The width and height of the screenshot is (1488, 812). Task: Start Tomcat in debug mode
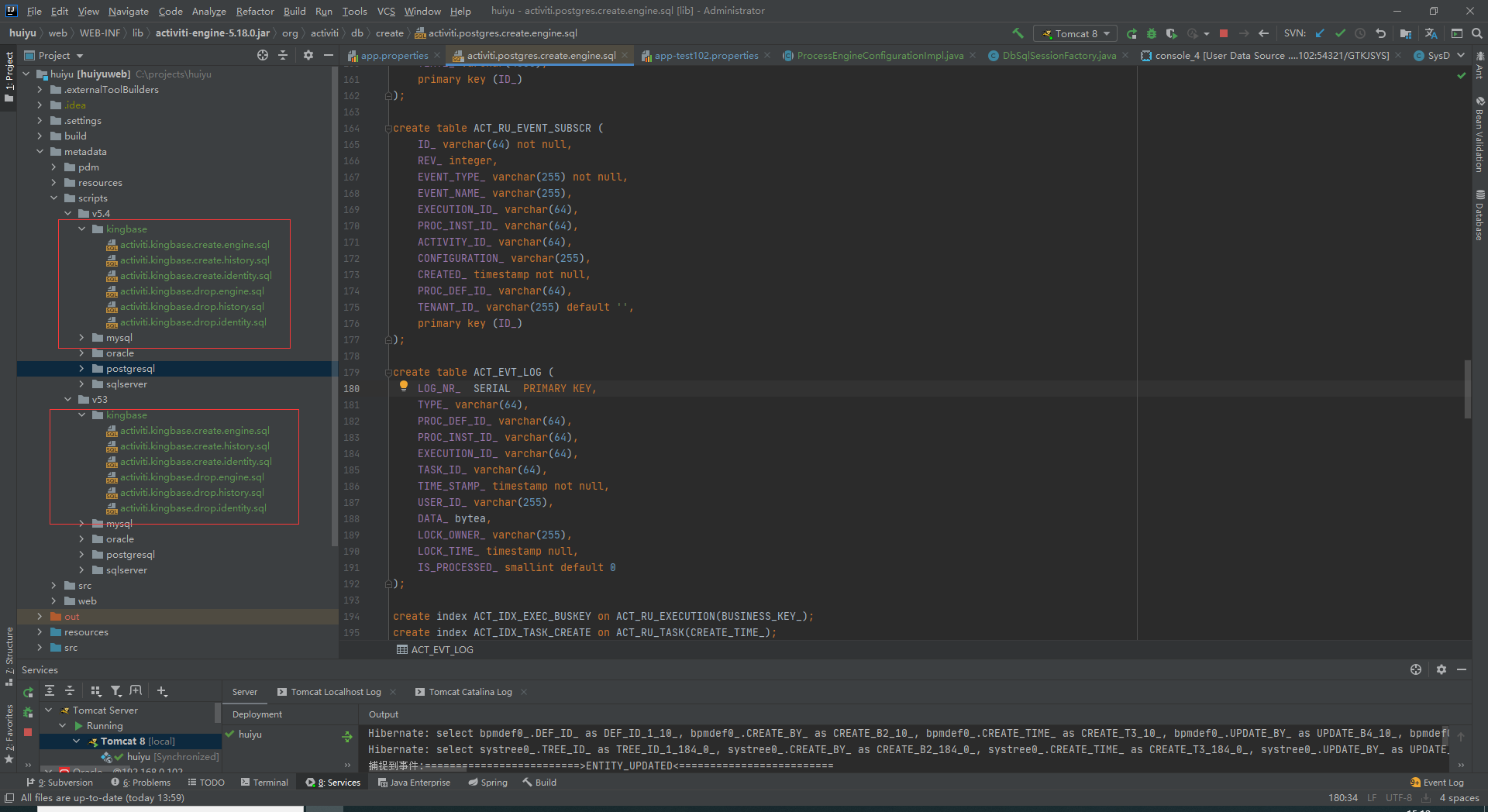point(1151,33)
